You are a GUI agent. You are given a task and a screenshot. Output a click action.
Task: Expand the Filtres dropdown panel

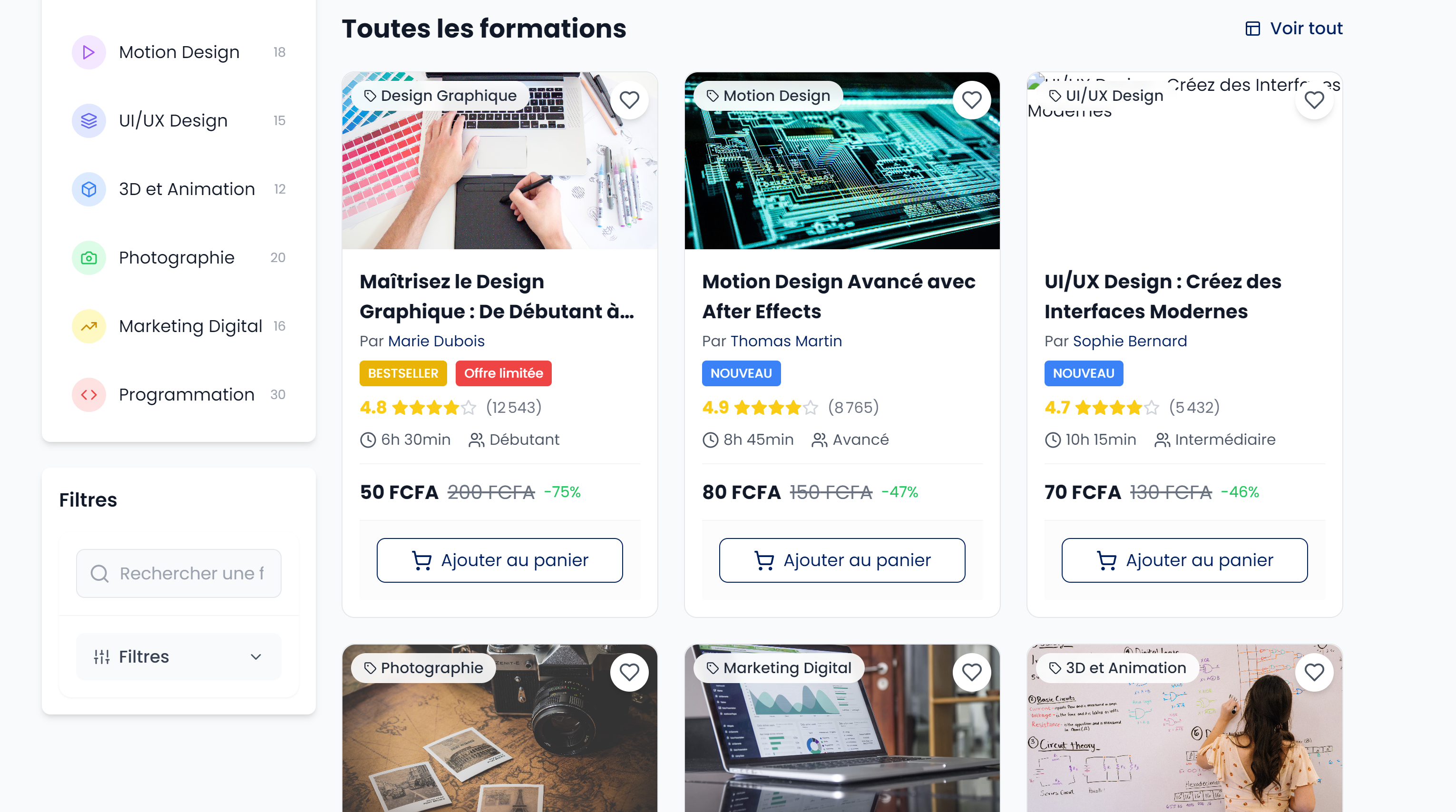[178, 656]
